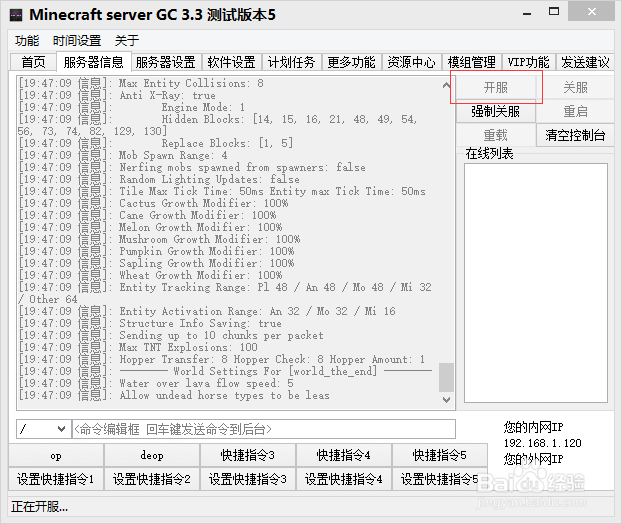Click the Minecraft server app icon in title bar
Viewport: 622px width, 524px height.
pyautogui.click(x=16, y=15)
